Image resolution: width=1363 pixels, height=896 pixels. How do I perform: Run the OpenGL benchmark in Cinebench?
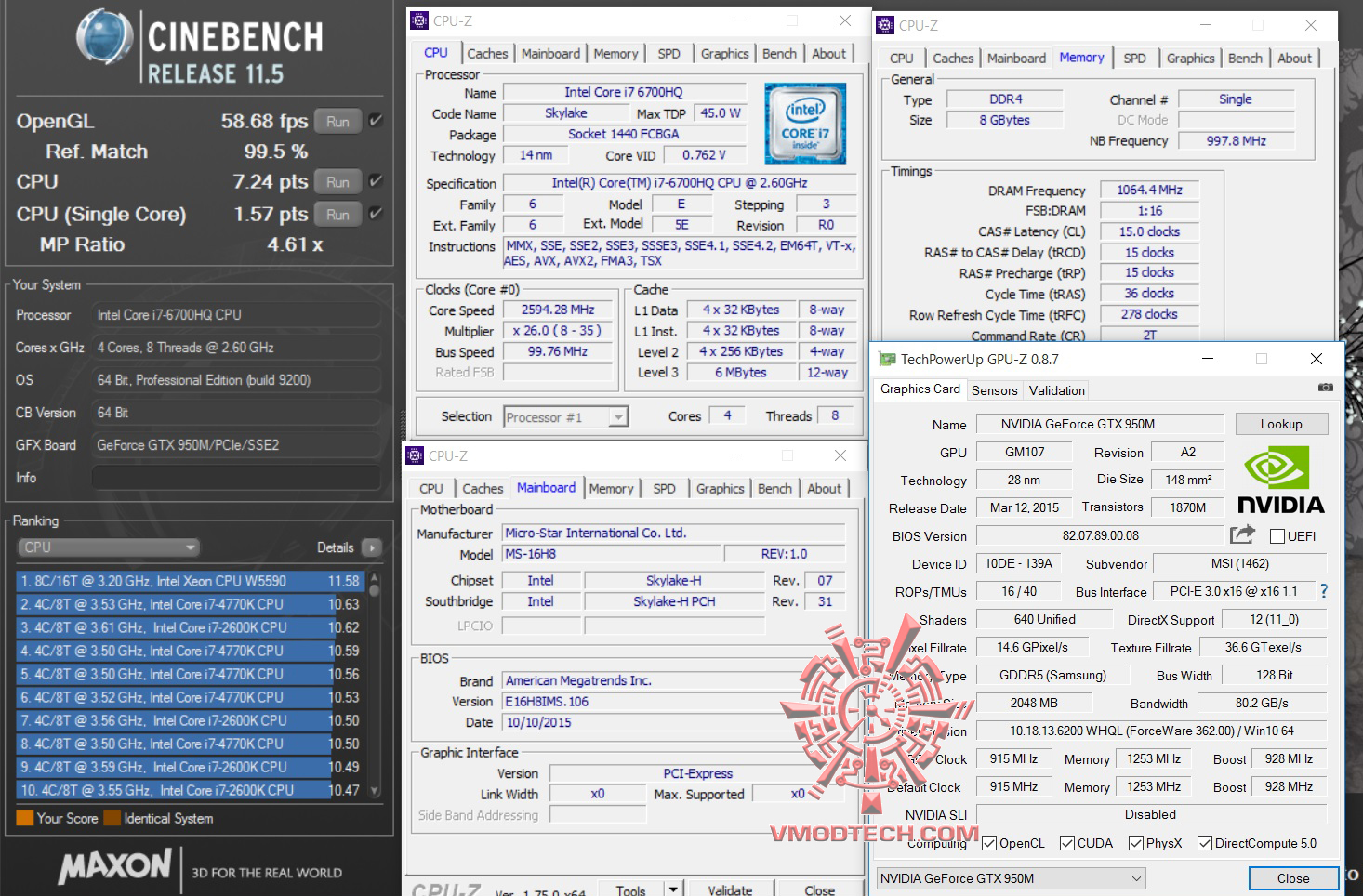point(337,121)
